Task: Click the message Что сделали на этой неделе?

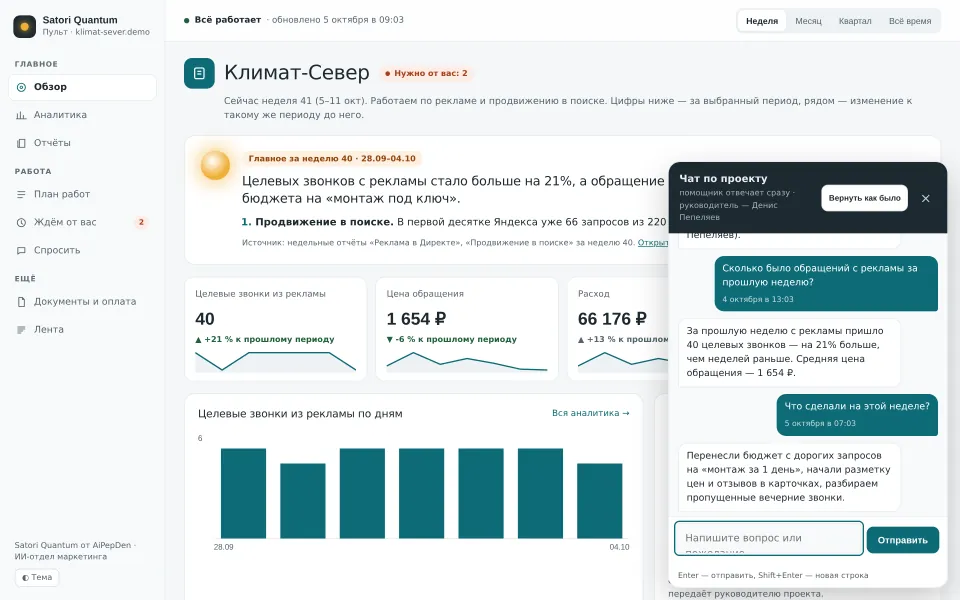Action: click(x=857, y=415)
